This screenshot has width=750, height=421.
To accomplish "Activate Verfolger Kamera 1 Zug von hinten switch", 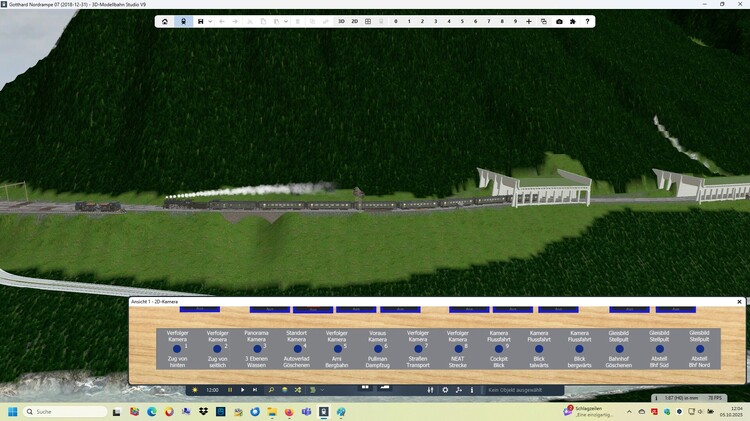I will (x=176, y=349).
